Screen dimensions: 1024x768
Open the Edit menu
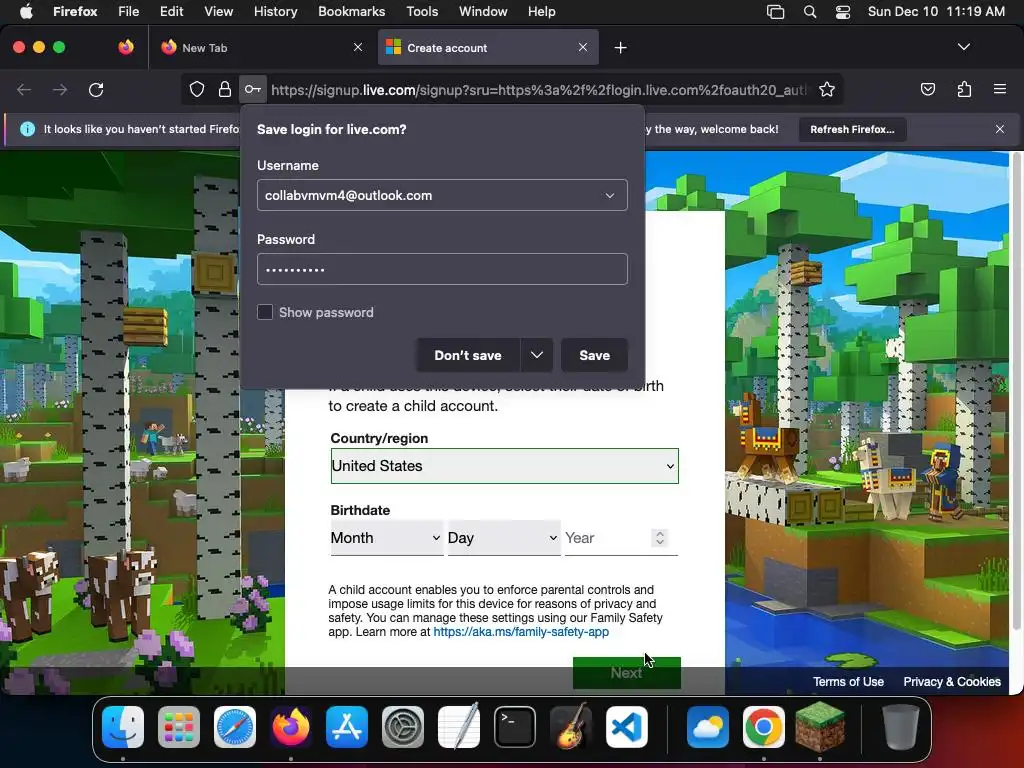(x=172, y=12)
